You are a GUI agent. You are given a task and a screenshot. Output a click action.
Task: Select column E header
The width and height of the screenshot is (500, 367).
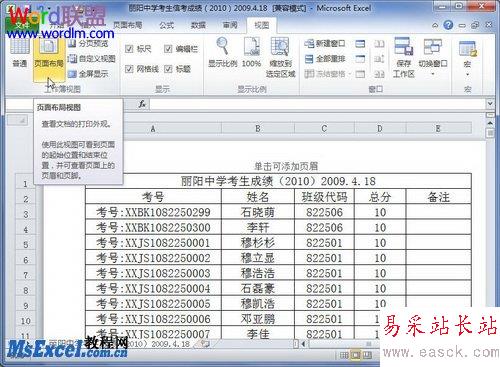click(x=438, y=128)
